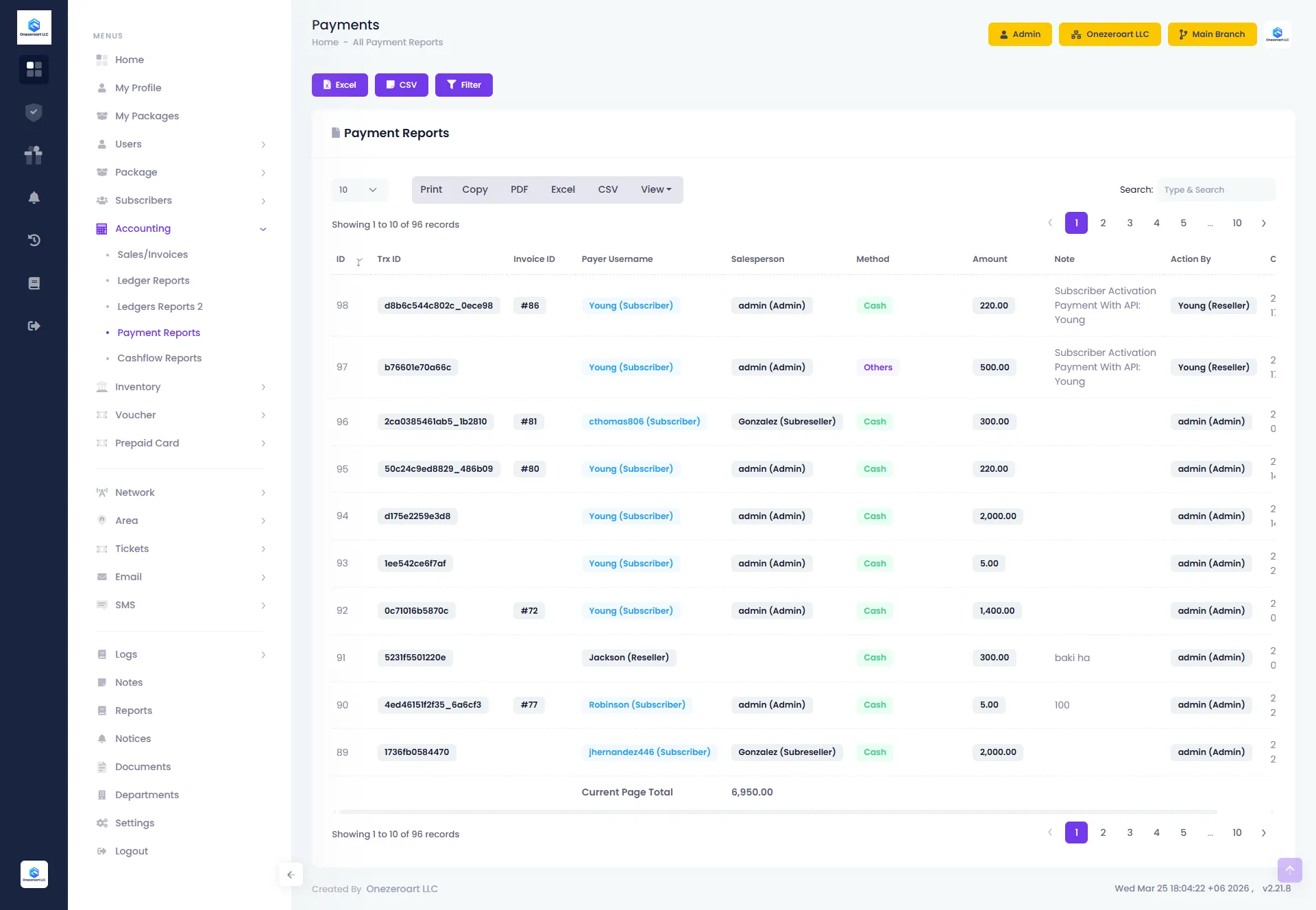The image size is (1316, 910).
Task: Switch to Ledger Reports menu item
Action: pos(153,280)
